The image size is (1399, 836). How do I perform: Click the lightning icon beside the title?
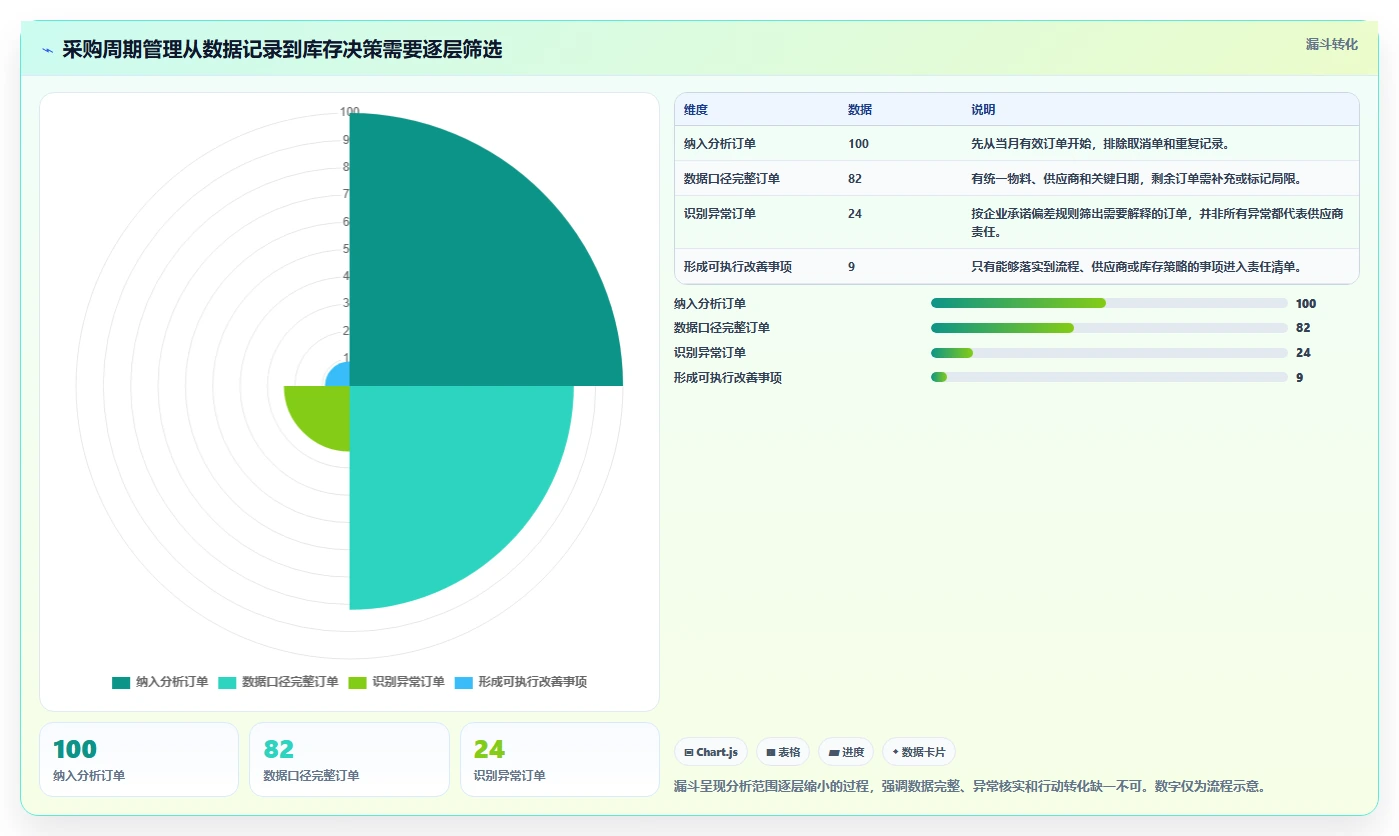pos(47,50)
